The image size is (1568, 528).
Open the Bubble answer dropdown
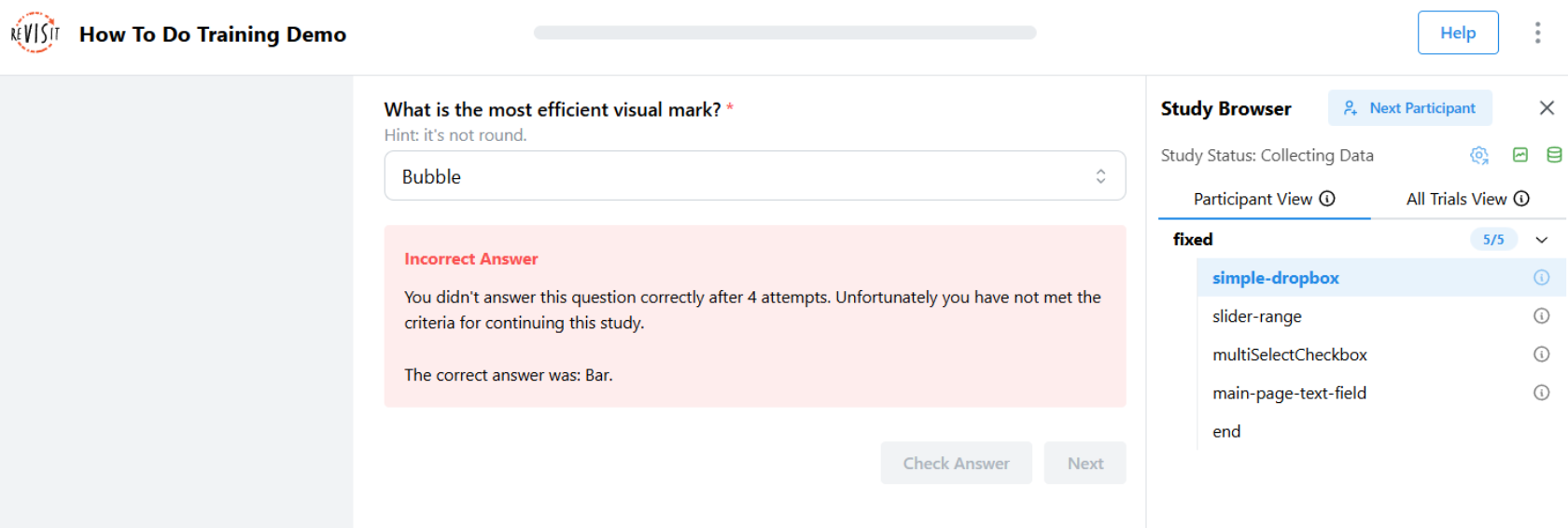coord(754,176)
